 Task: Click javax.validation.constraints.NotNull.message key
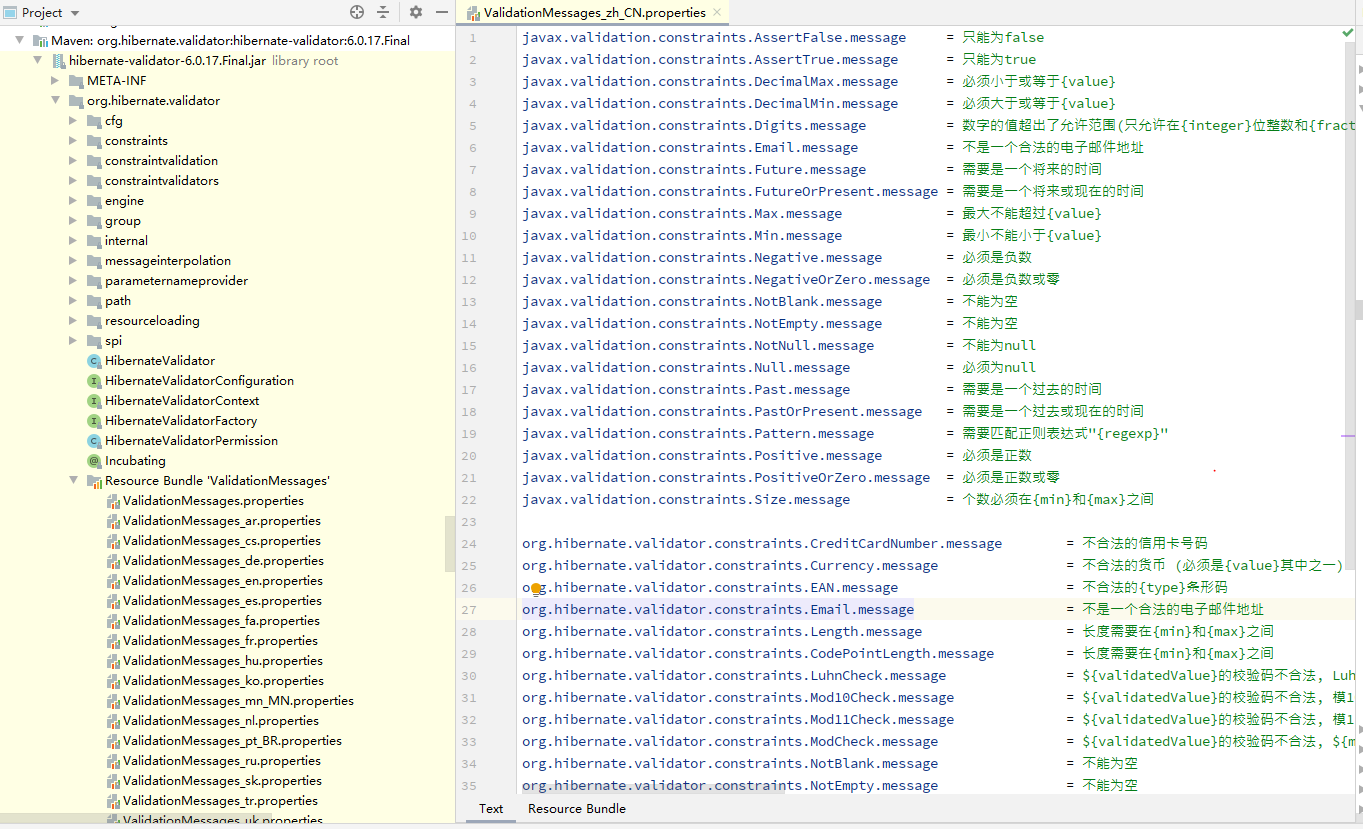(698, 345)
